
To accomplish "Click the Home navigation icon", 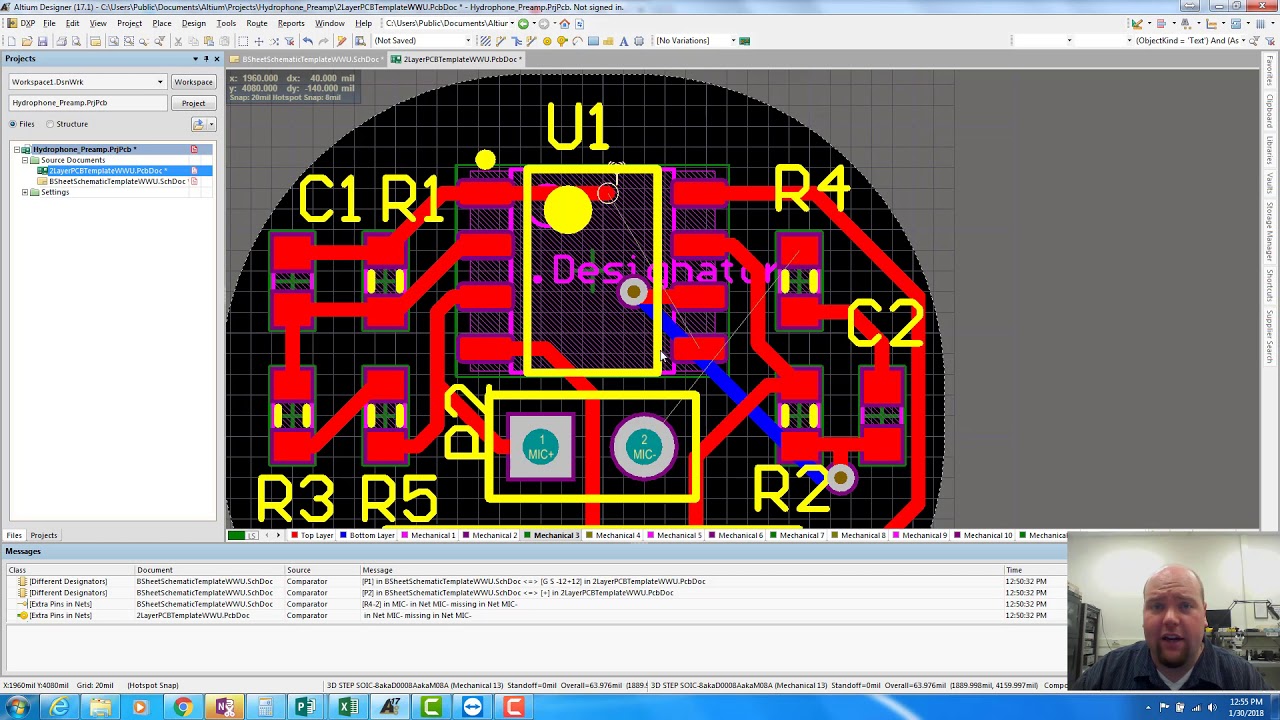I will pos(565,24).
